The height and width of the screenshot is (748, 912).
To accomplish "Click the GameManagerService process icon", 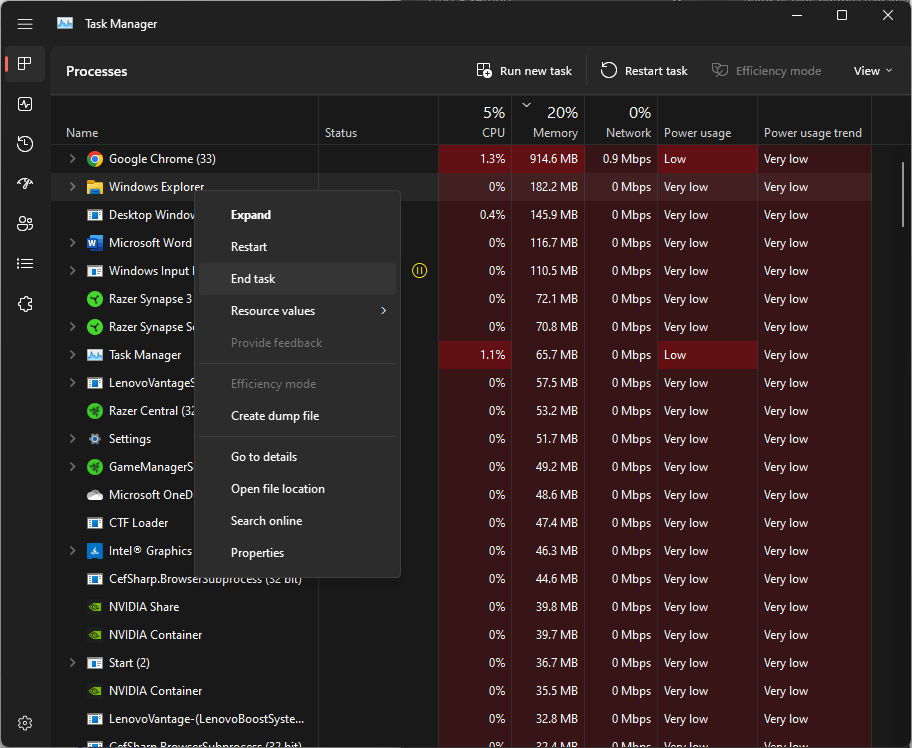I will [95, 466].
